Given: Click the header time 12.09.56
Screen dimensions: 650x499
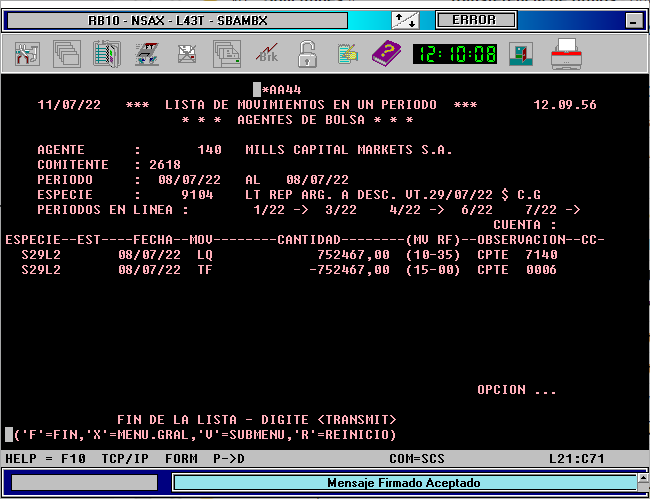Looking at the screenshot, I should 565,105.
